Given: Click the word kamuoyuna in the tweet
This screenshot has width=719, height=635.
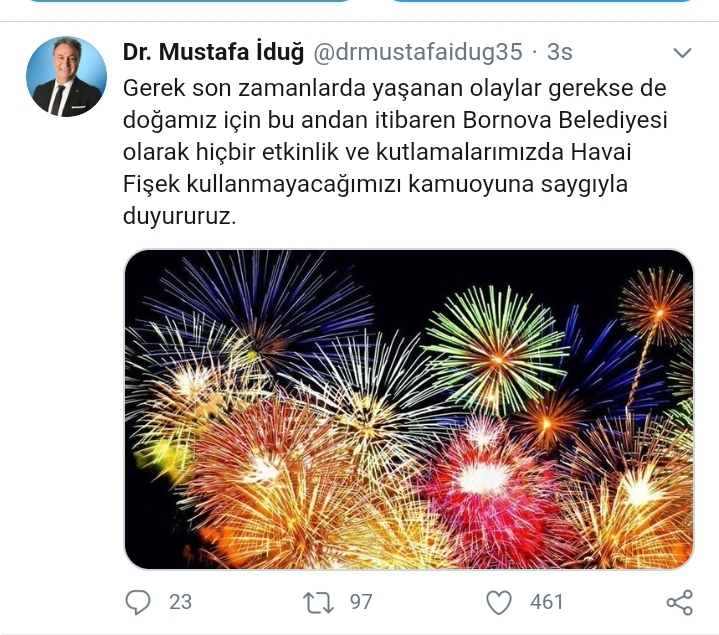Looking at the screenshot, I should coord(471,184).
